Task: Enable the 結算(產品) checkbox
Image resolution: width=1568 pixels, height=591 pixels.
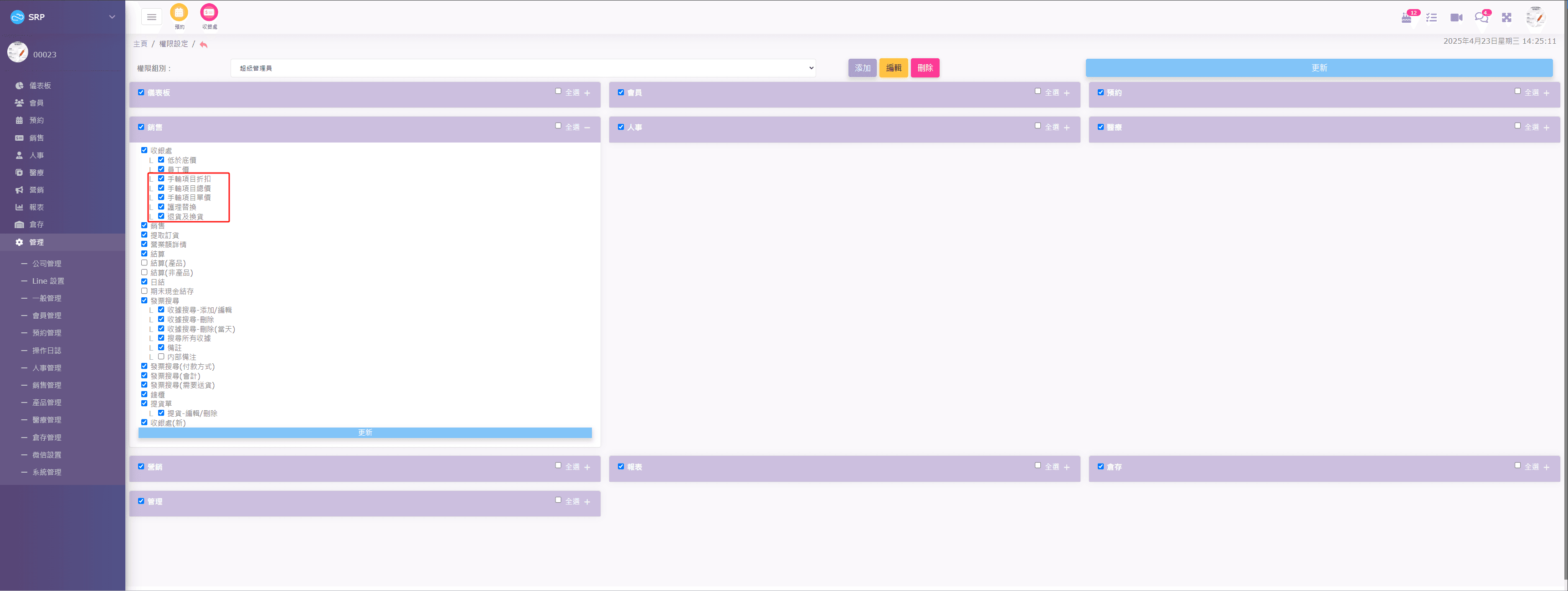Action: click(x=144, y=263)
